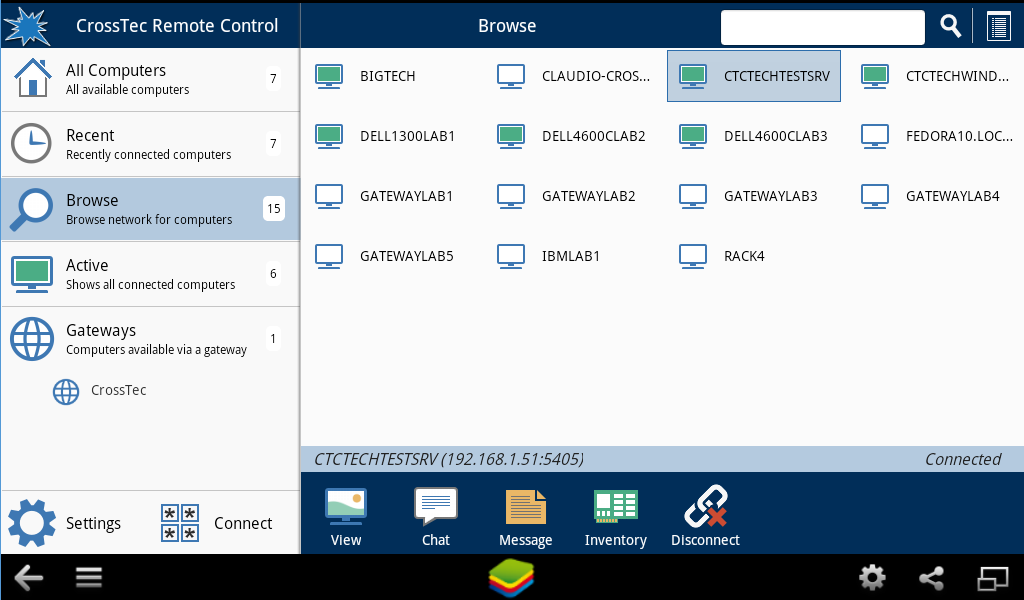1024x600 pixels.
Task: Go back with the bottom arrow
Action: tap(28, 578)
